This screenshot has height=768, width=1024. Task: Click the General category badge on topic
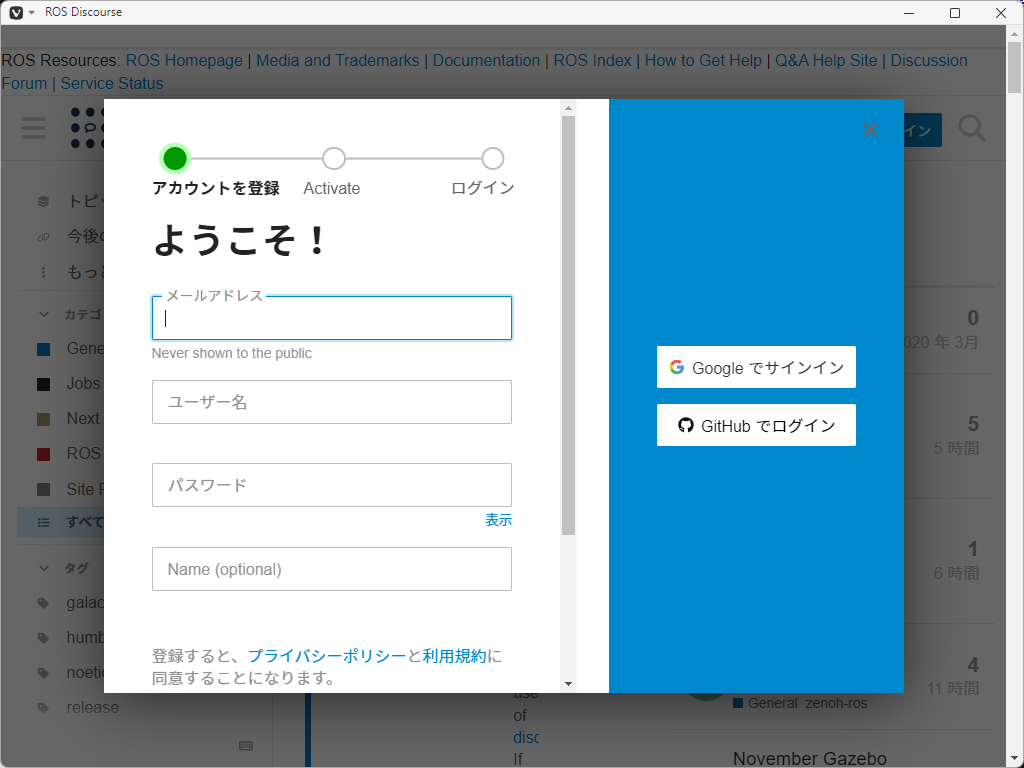click(x=765, y=703)
